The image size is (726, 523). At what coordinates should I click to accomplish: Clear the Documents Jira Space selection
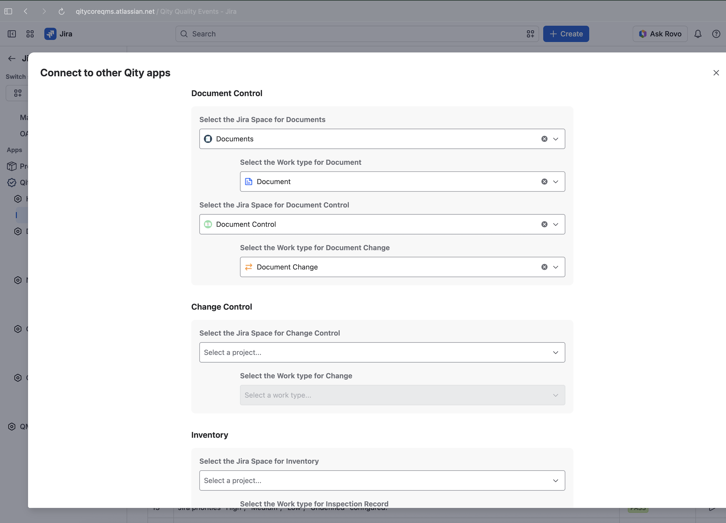coord(544,139)
